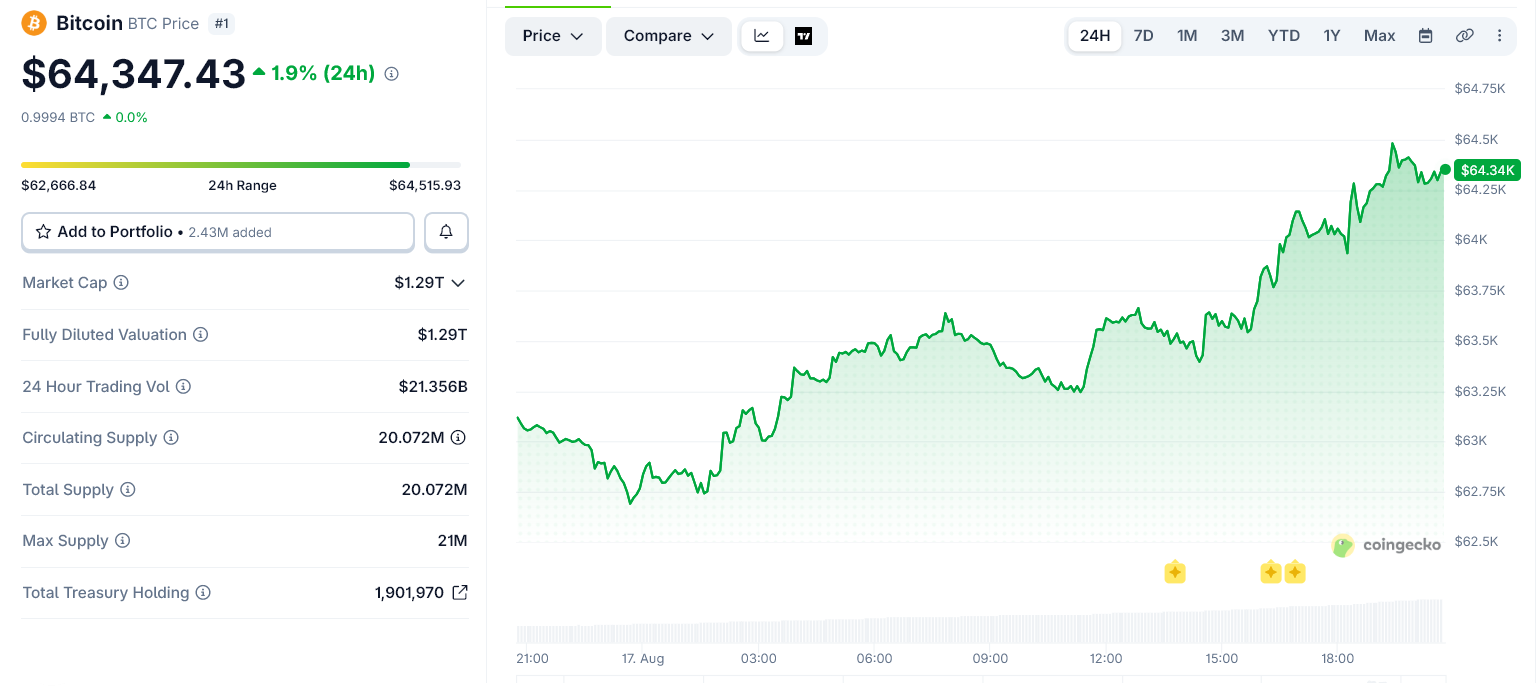
Task: Click the bell price alert button
Action: (446, 232)
